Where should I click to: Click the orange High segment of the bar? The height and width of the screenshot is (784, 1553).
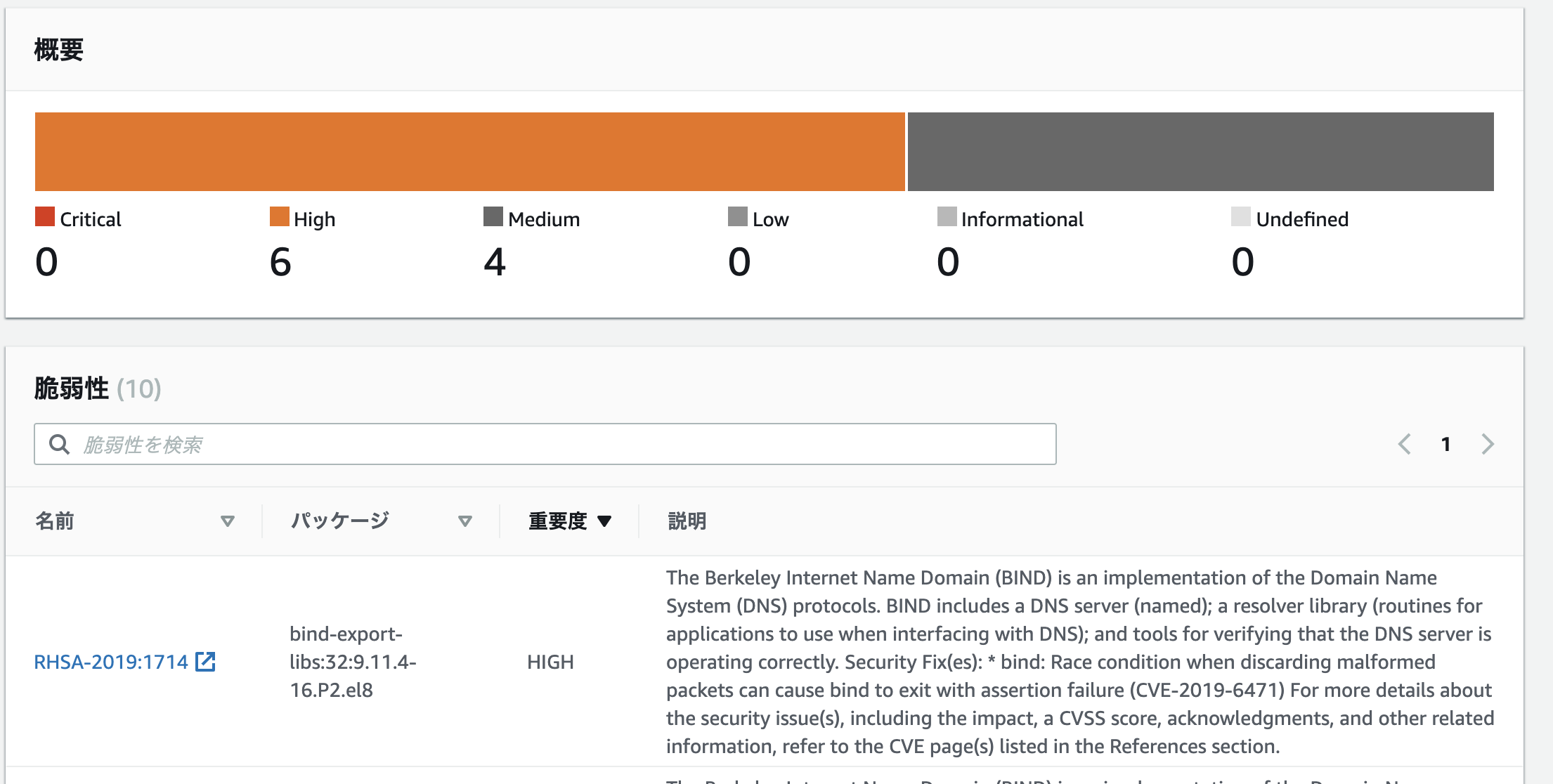point(469,152)
